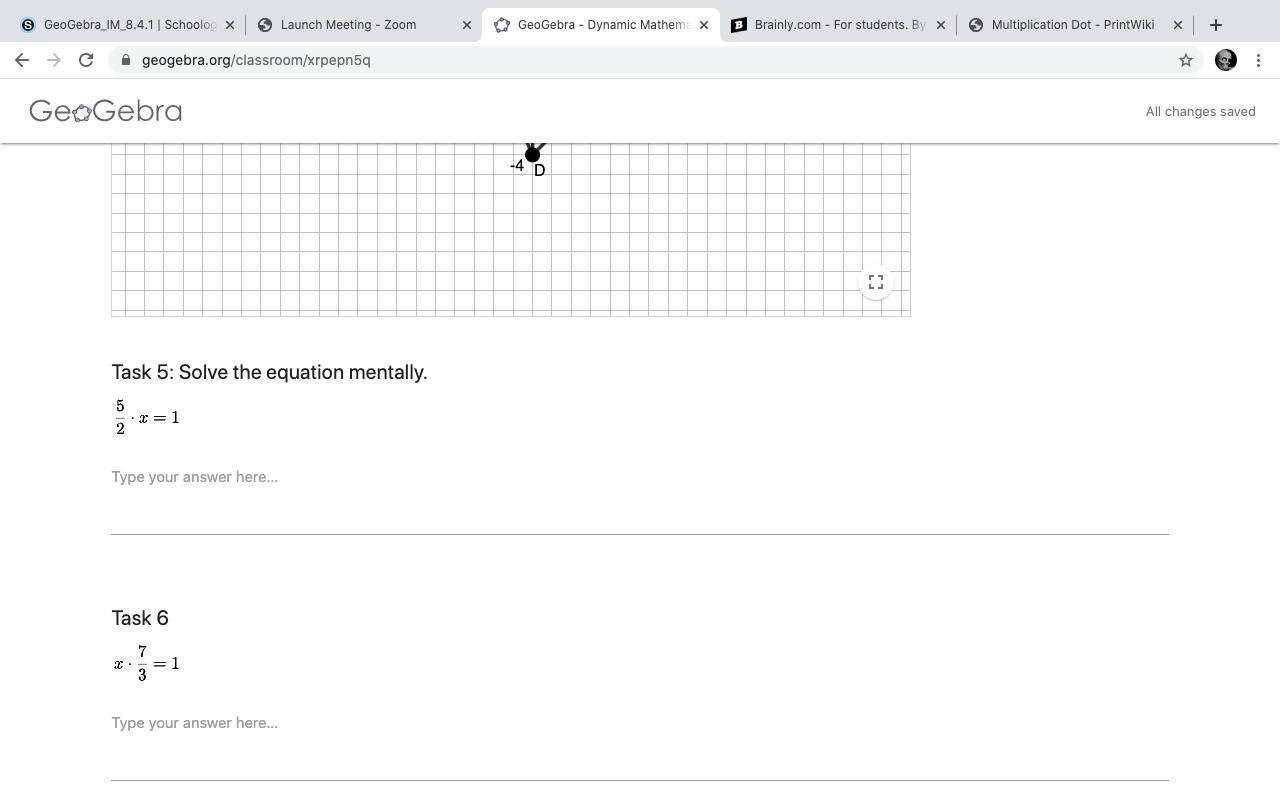Screen dimensions: 1280x800
Task: Click the fullscreen icon on the graph
Action: click(875, 282)
